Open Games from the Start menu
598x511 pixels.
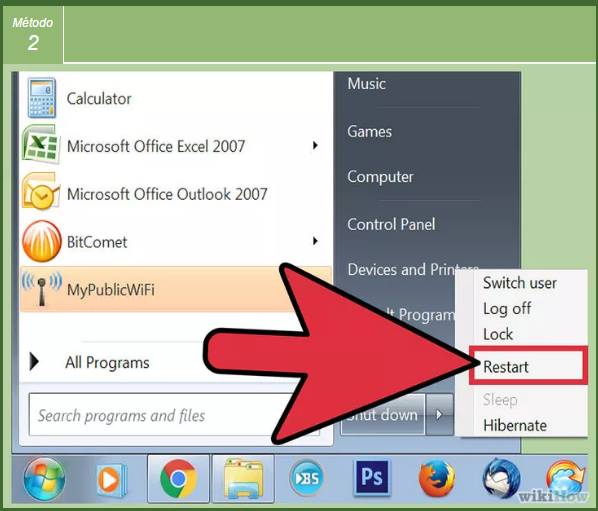point(370,132)
